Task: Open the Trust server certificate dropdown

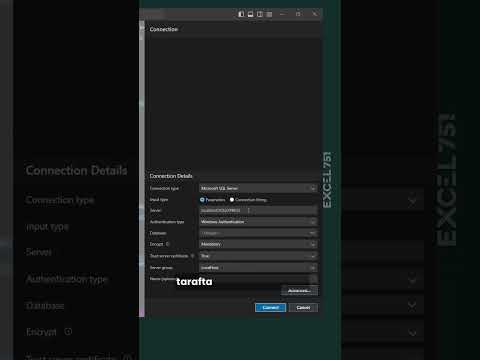Action: pos(258,256)
